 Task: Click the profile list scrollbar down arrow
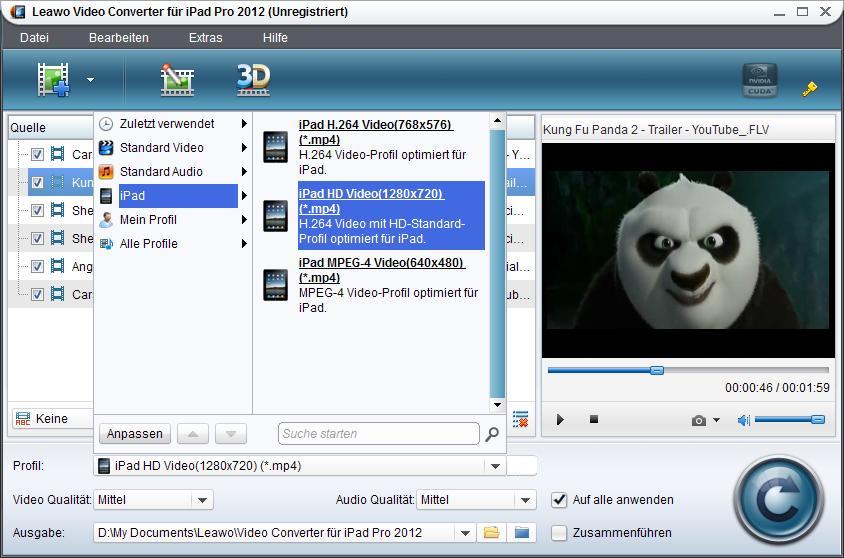pyautogui.click(x=497, y=405)
